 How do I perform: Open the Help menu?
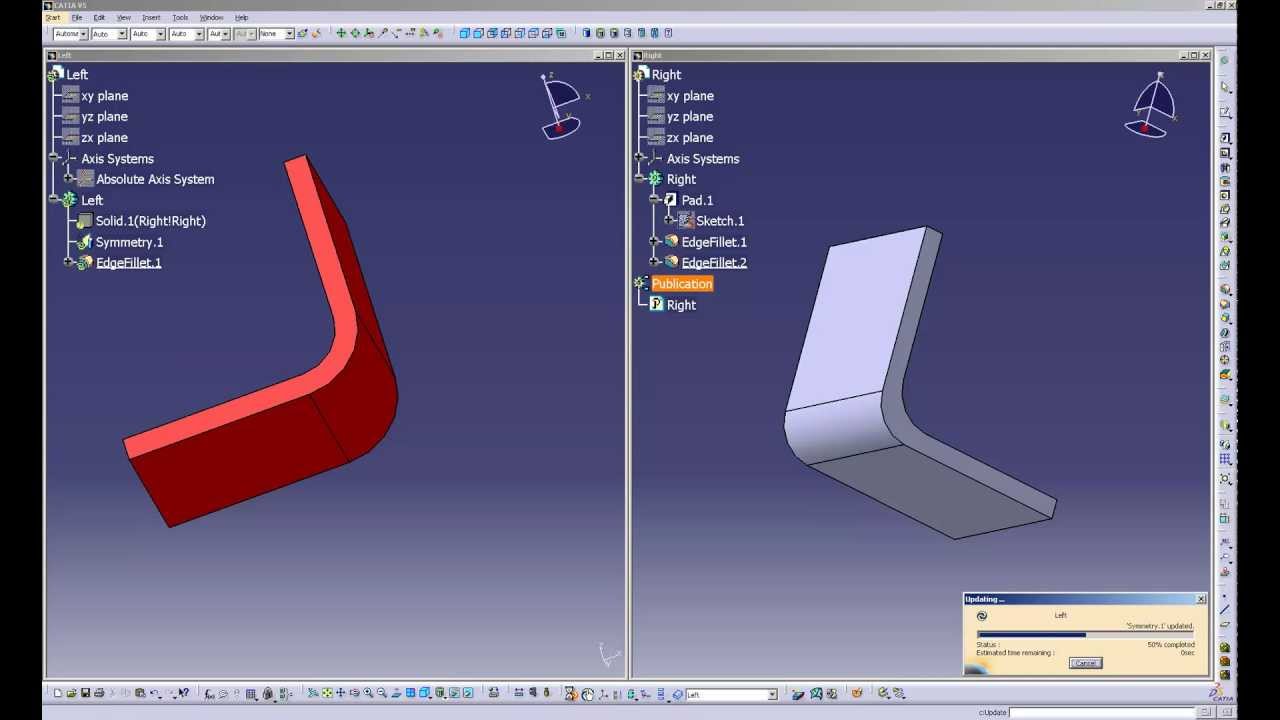[x=241, y=17]
